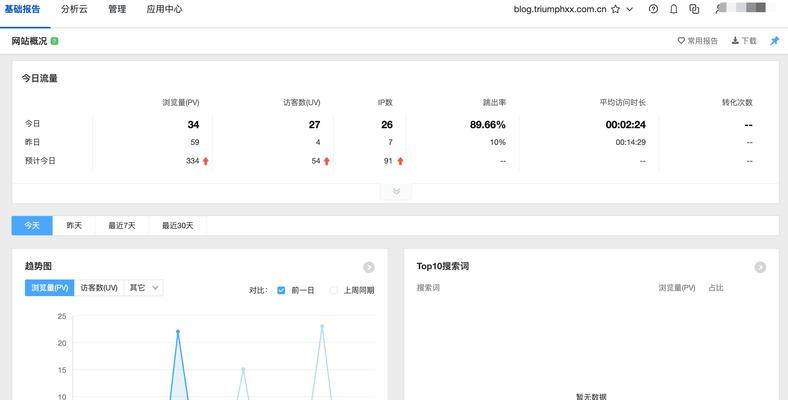Show 浏览量(PV) in trend chart
The image size is (788, 400).
(x=50, y=288)
